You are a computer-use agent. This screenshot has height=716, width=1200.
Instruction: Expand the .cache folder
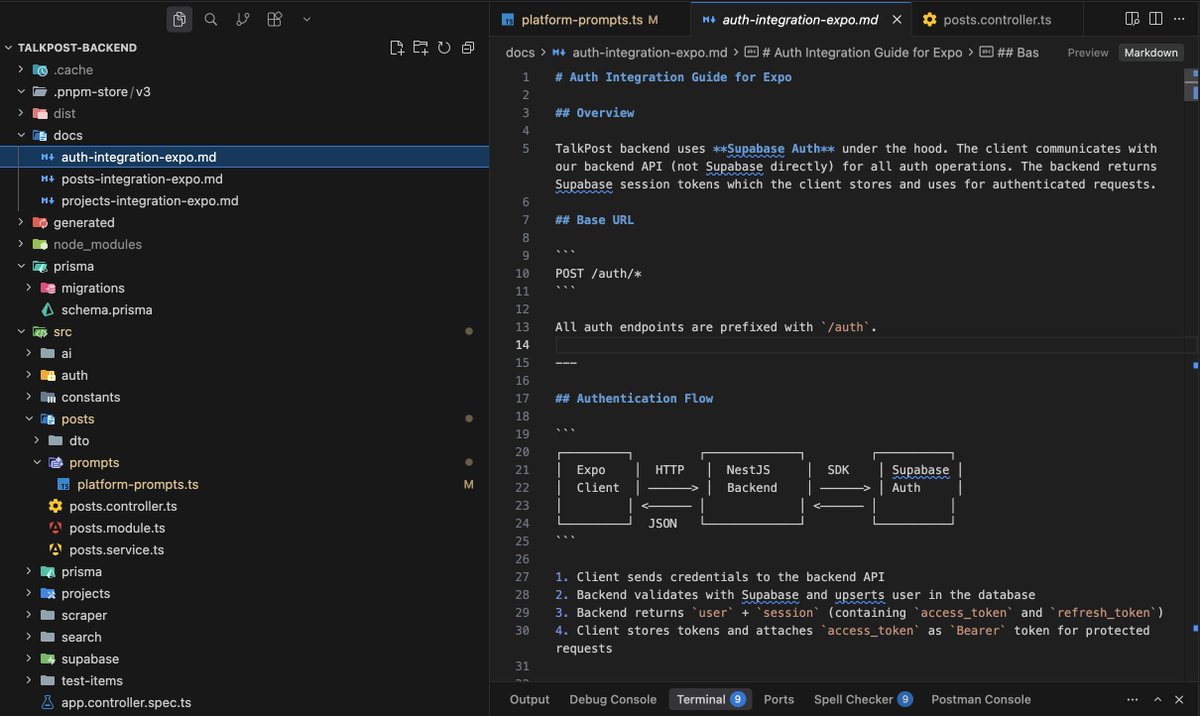tap(21, 70)
